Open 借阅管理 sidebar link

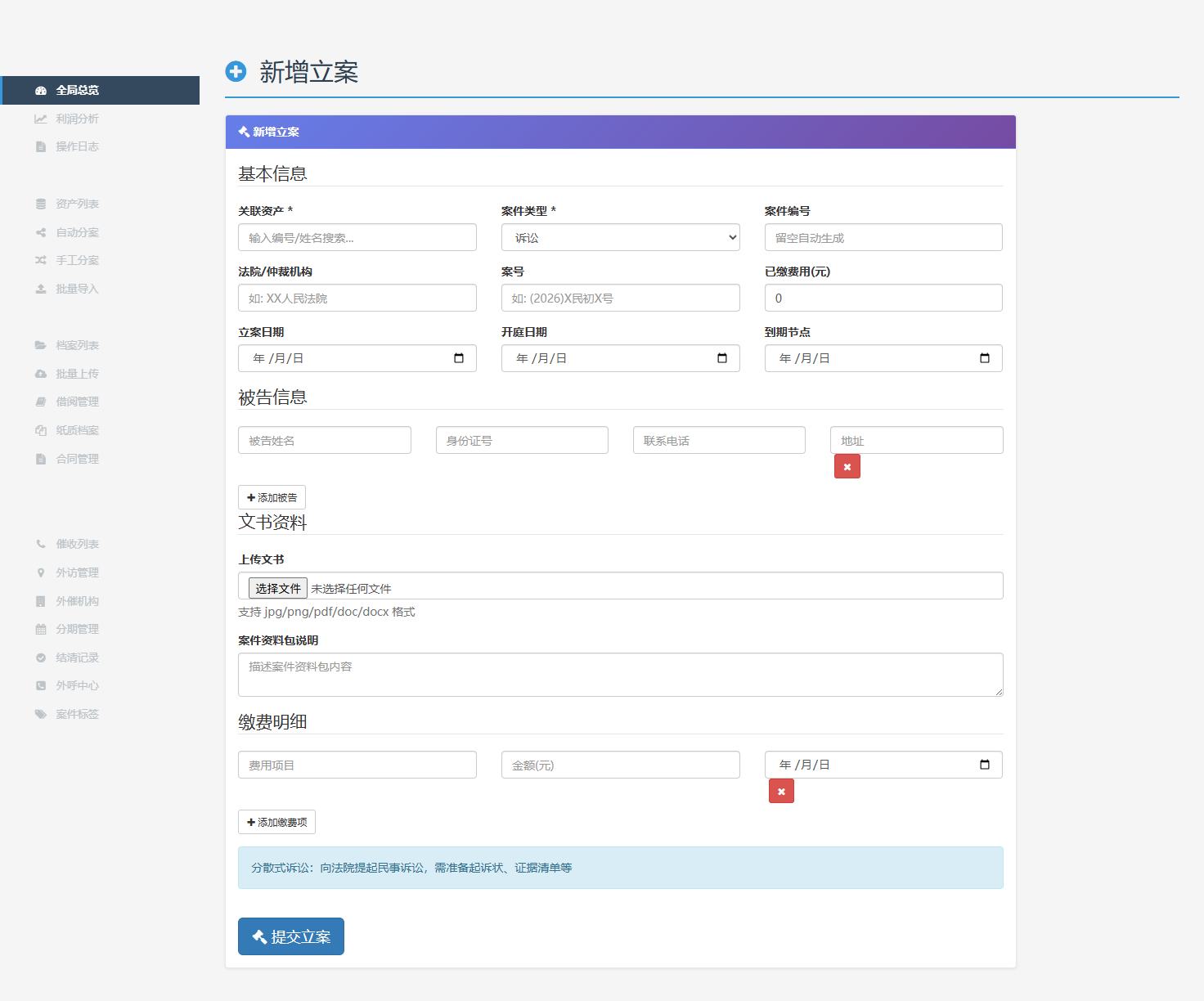(x=101, y=402)
